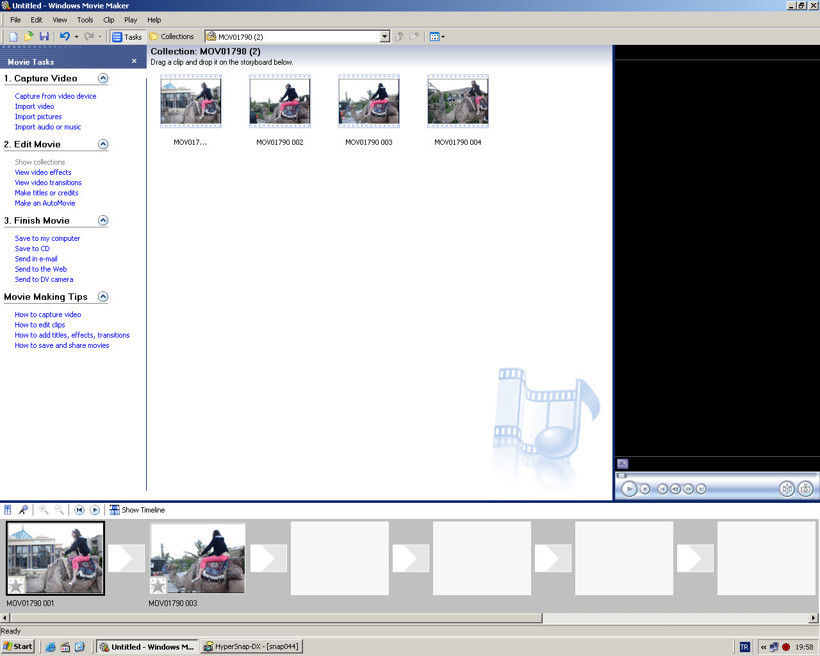
Task: Click Import pictures link
Action: (38, 117)
